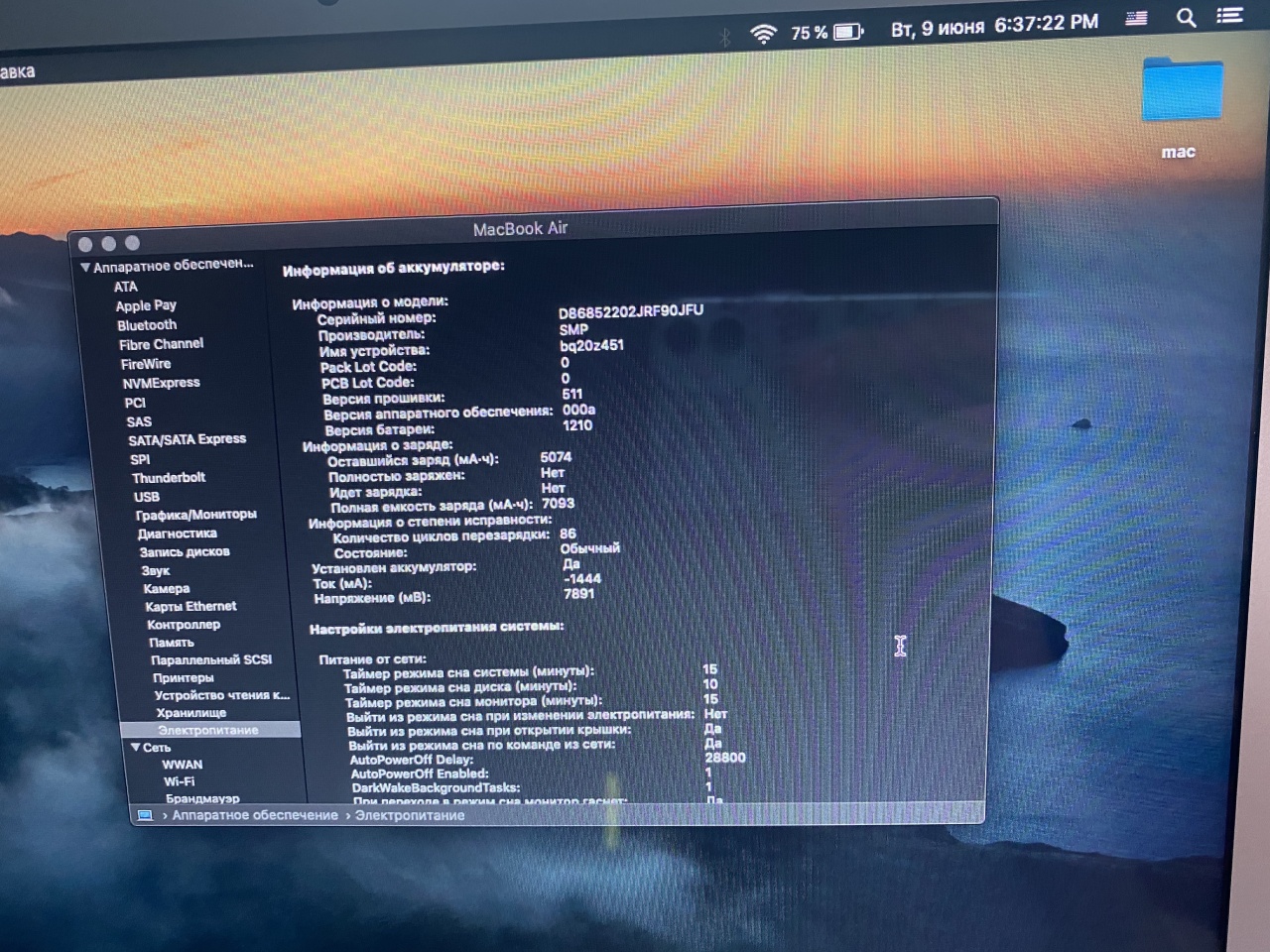Select NVMExpress in the sidebar
The width and height of the screenshot is (1270, 952).
(161, 383)
